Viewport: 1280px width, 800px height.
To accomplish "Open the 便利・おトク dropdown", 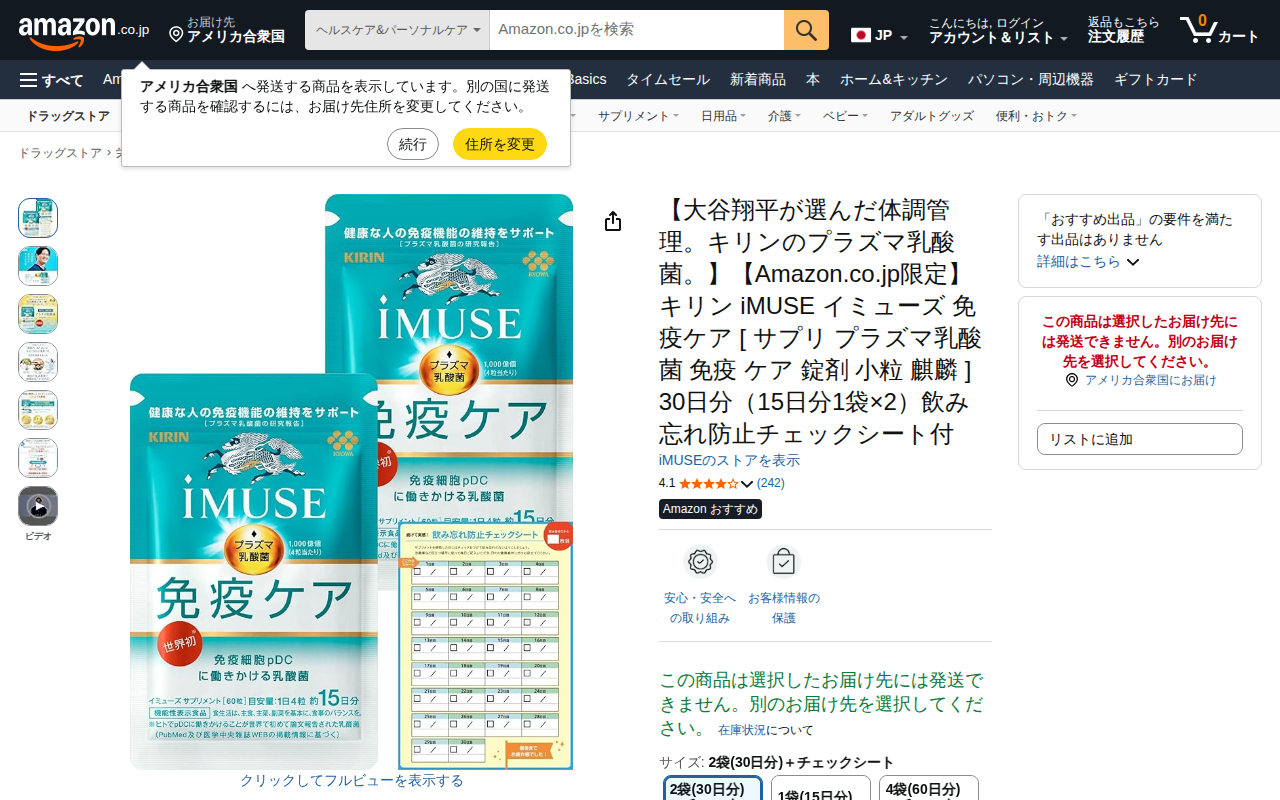I will [1036, 116].
